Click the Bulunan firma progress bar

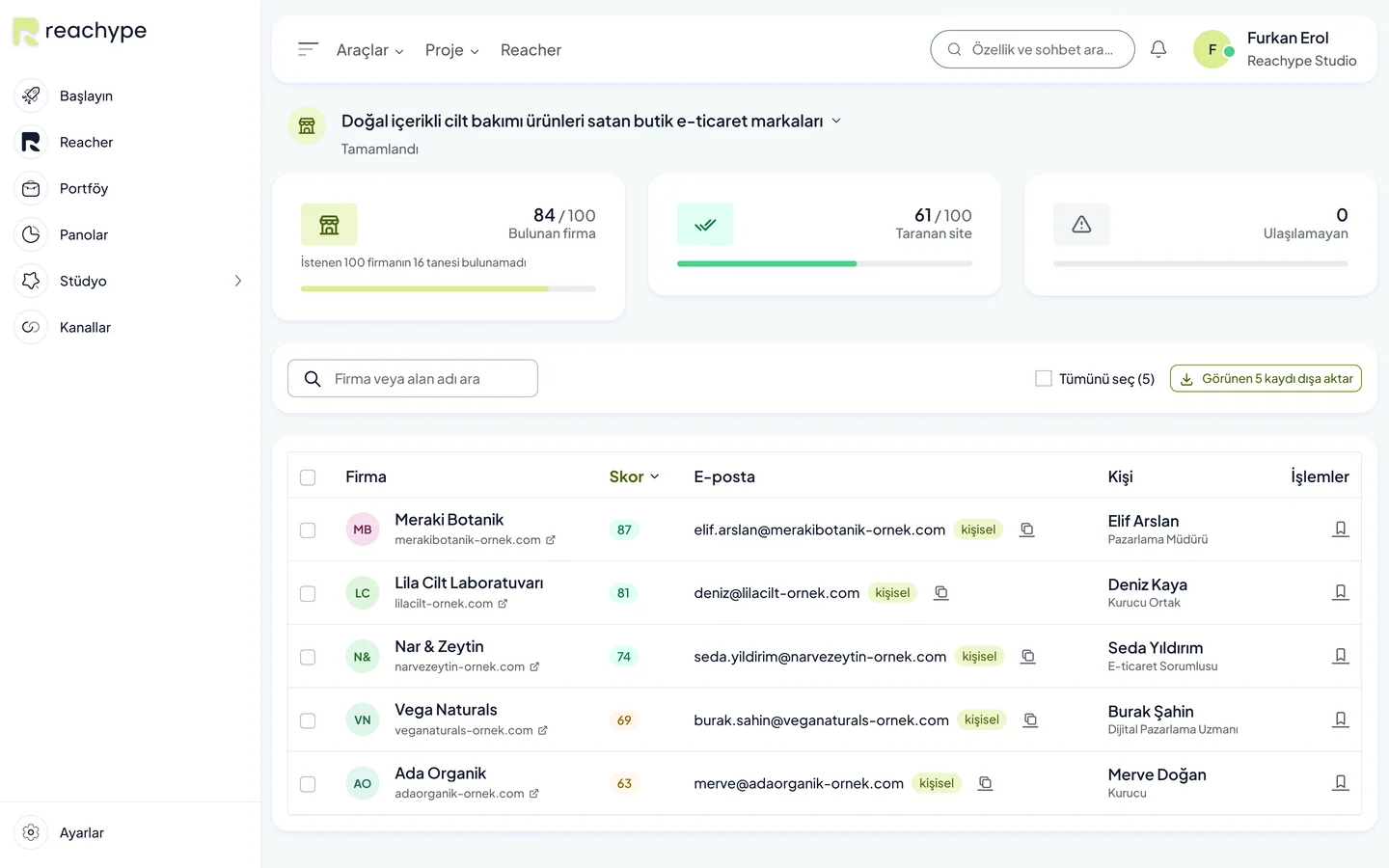pos(449,288)
